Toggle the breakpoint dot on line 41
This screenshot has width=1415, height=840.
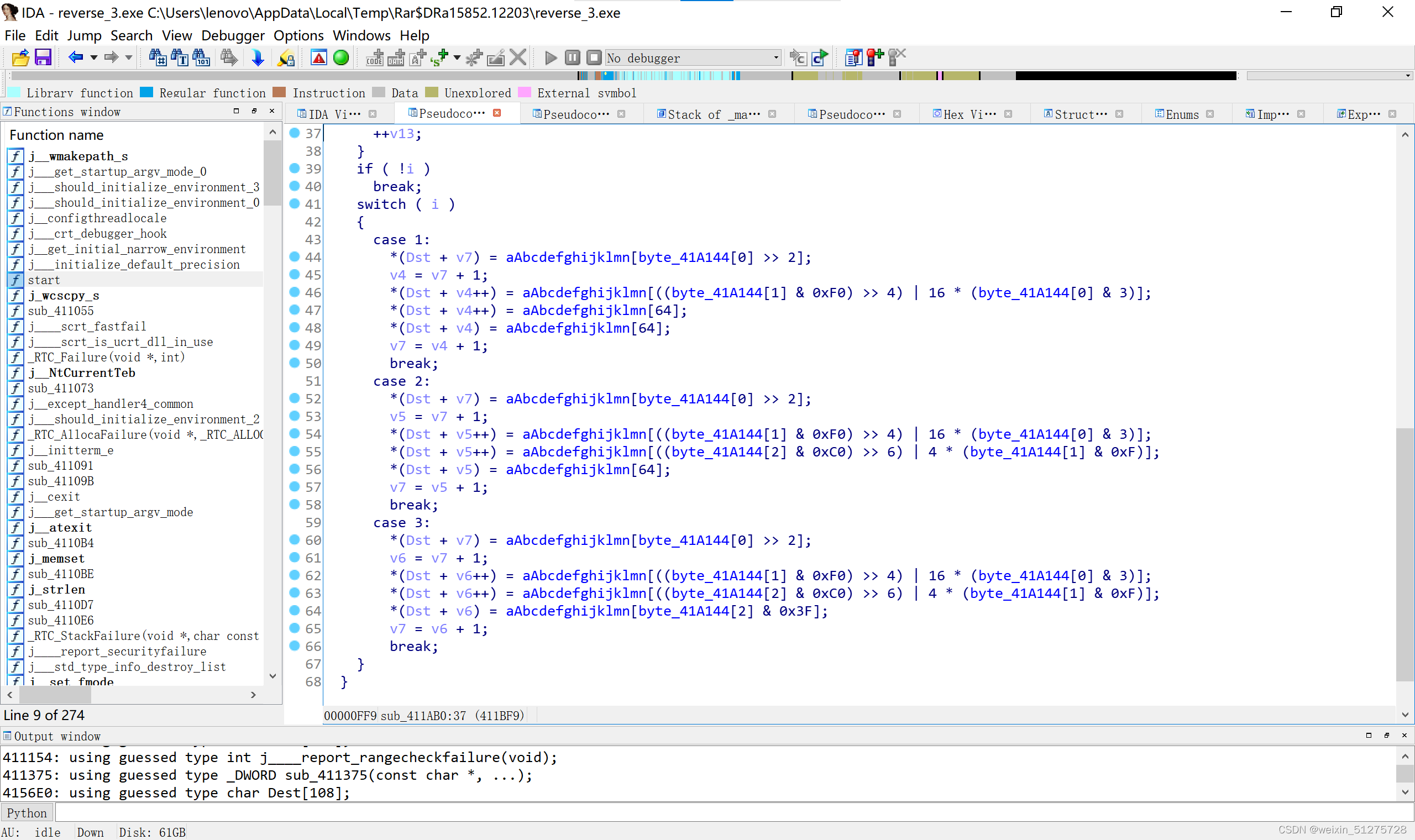294,204
